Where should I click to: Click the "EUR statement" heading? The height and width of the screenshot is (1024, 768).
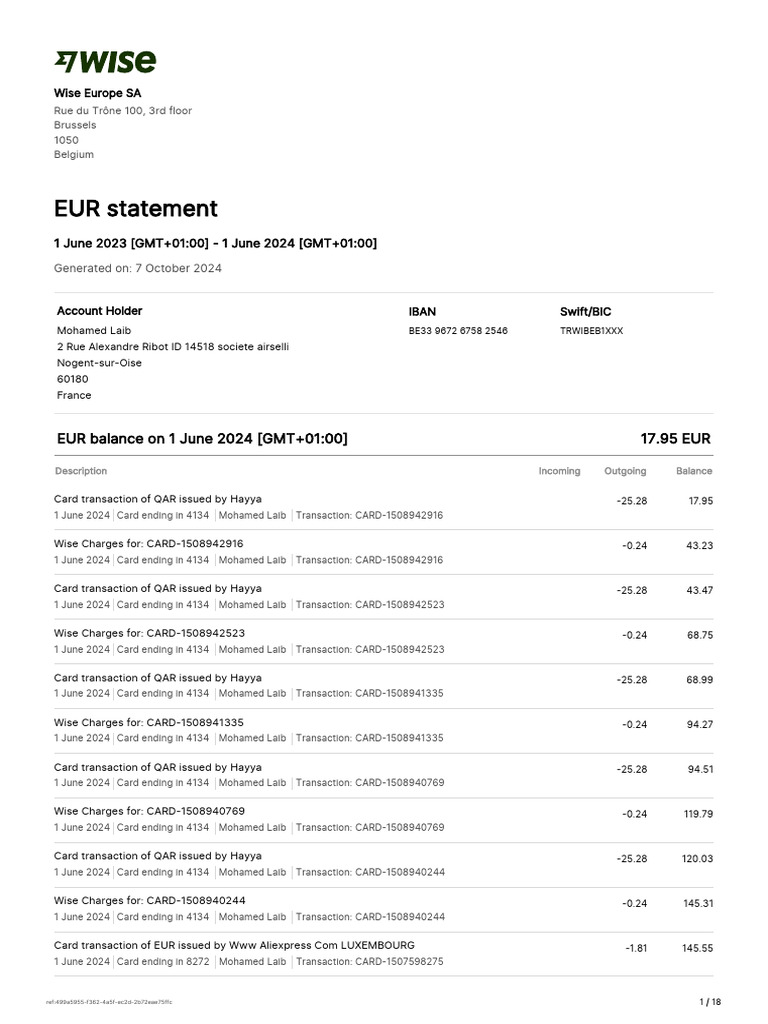135,209
